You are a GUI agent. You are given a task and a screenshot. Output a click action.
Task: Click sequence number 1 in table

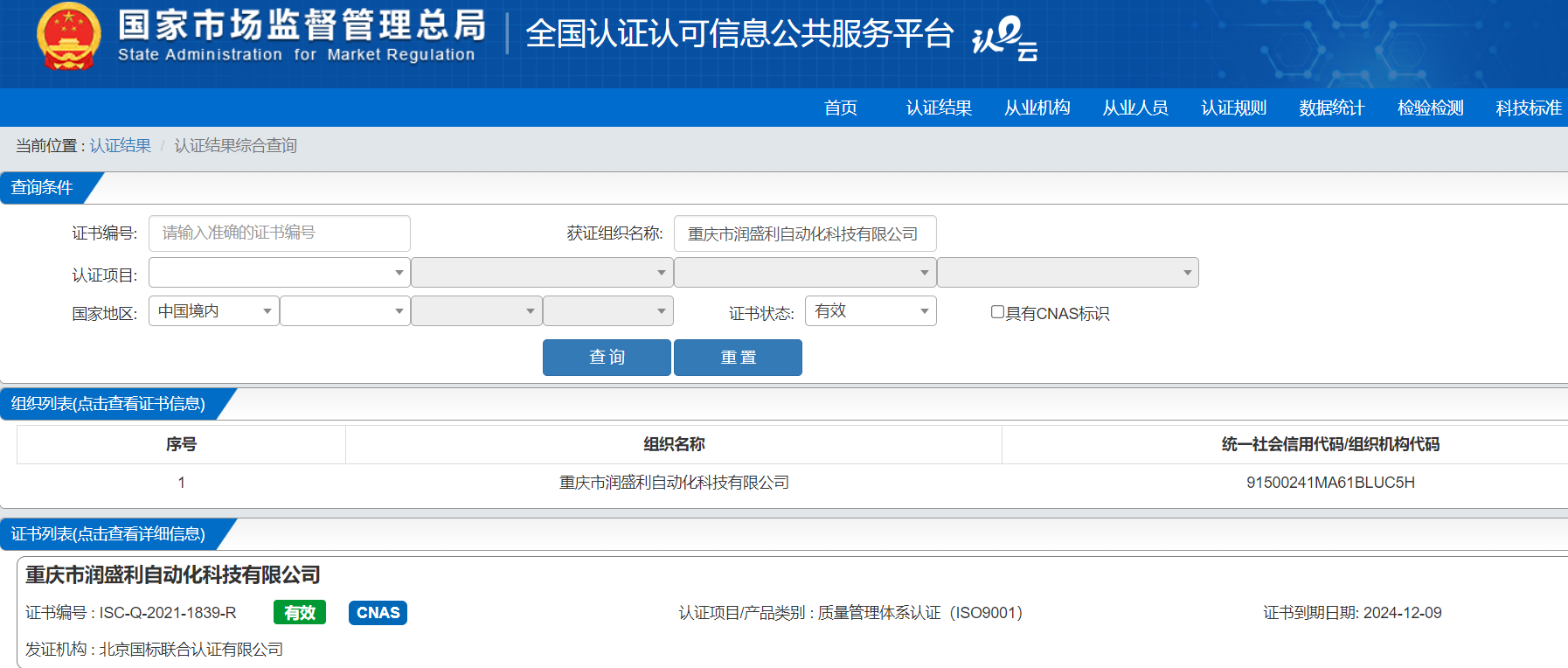point(181,483)
